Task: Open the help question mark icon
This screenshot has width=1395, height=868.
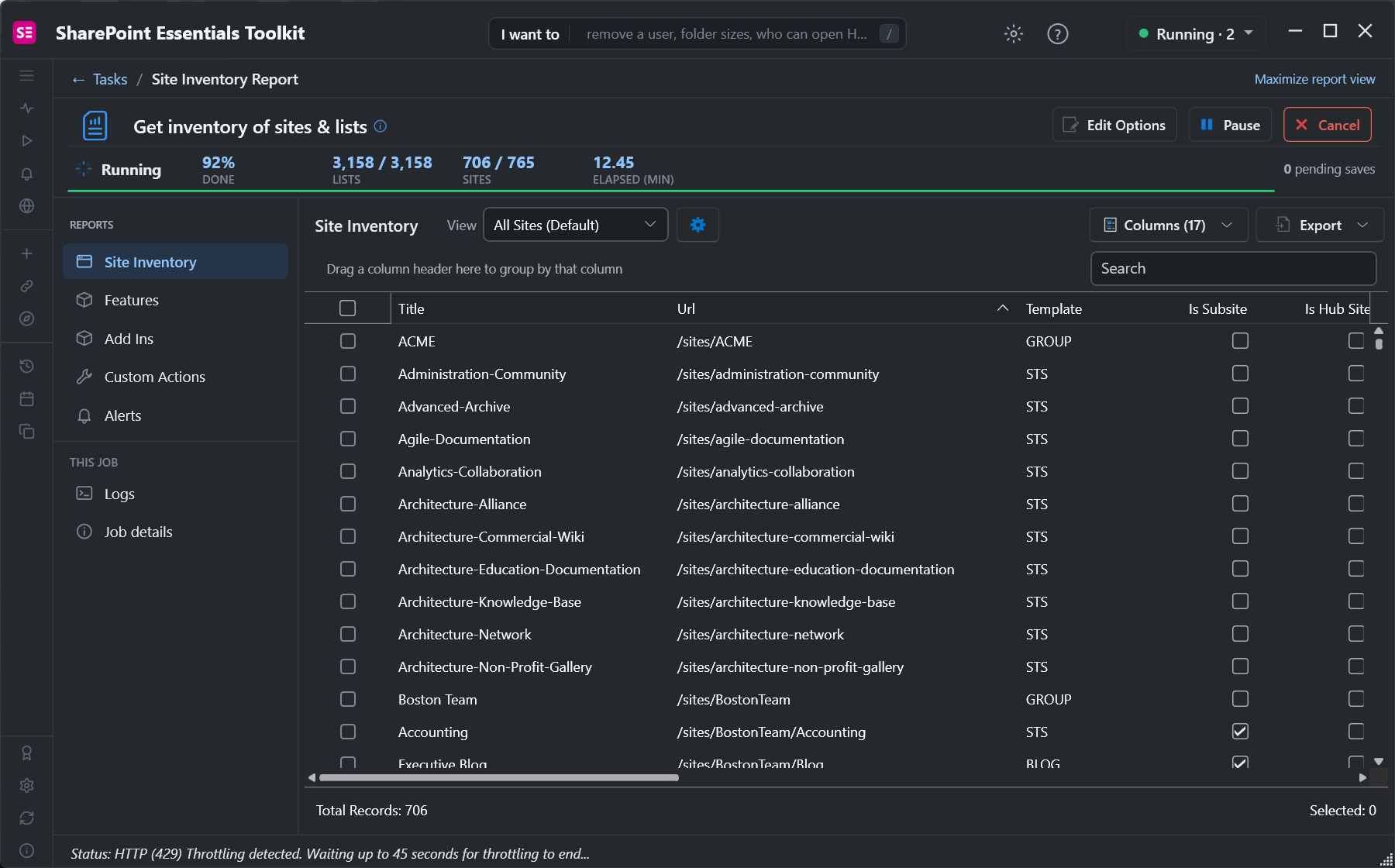Action: 1057,34
